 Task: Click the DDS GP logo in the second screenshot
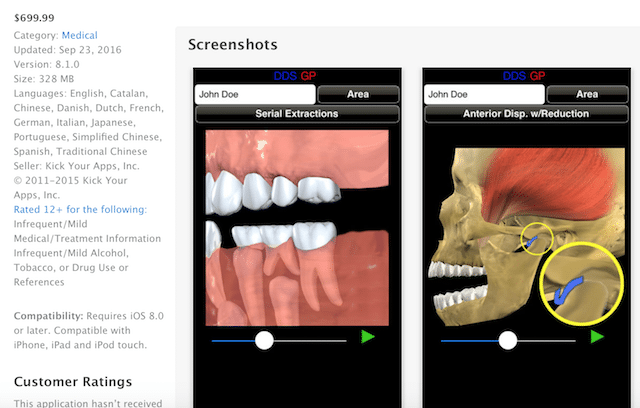[524, 76]
